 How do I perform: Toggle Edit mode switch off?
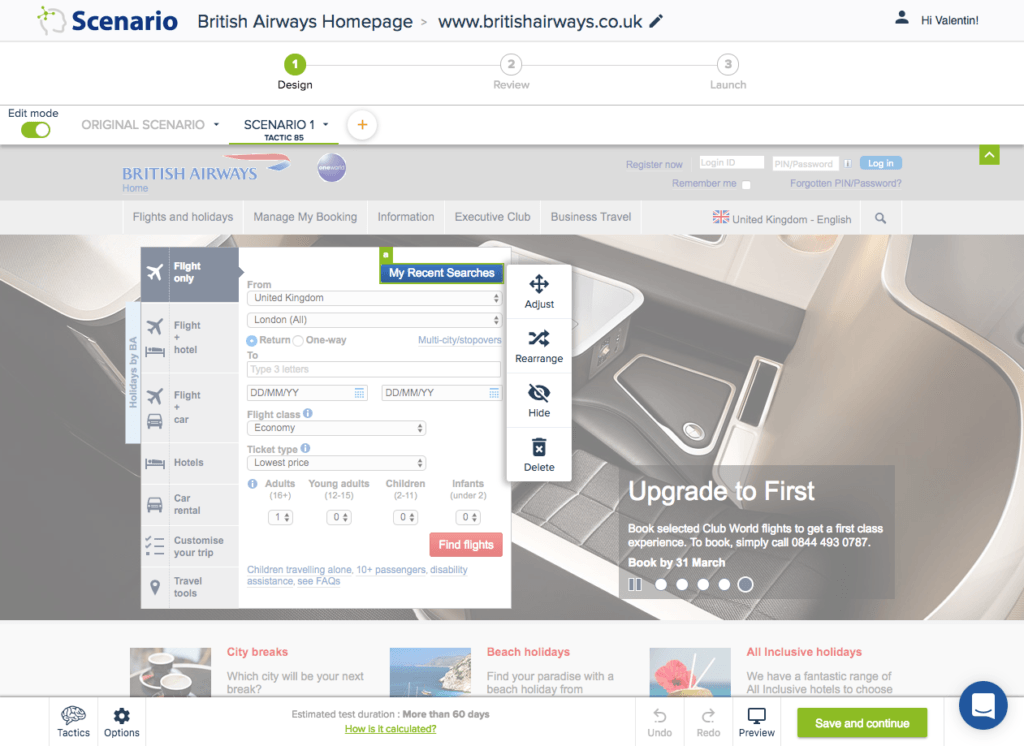click(x=35, y=130)
